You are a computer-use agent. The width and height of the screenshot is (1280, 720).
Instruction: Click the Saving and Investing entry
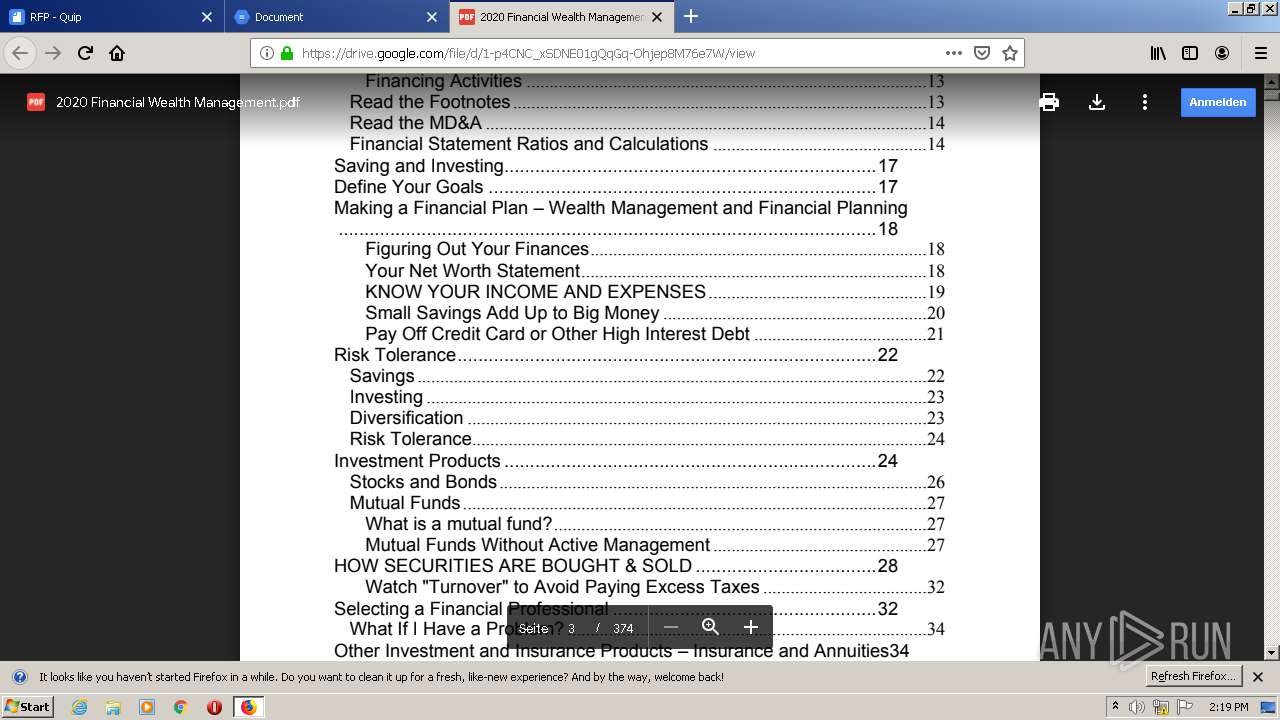click(616, 166)
